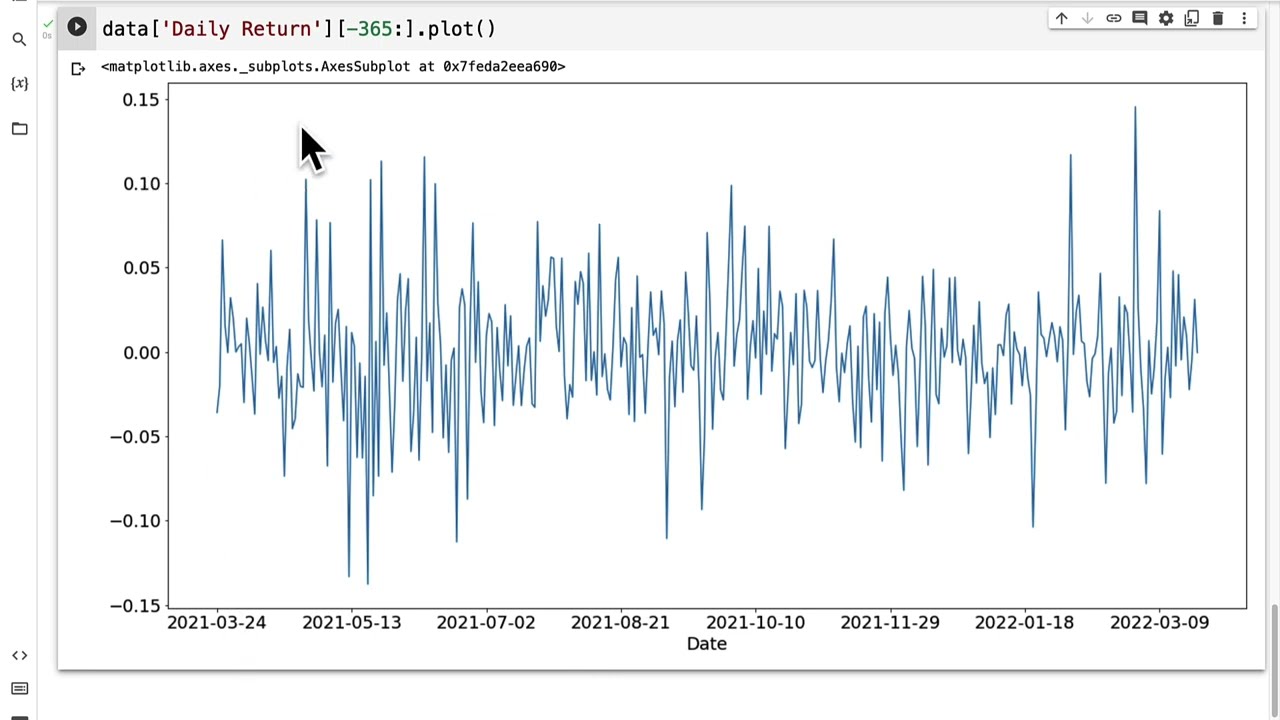Delete the current cell
1280x720 pixels.
click(x=1218, y=18)
